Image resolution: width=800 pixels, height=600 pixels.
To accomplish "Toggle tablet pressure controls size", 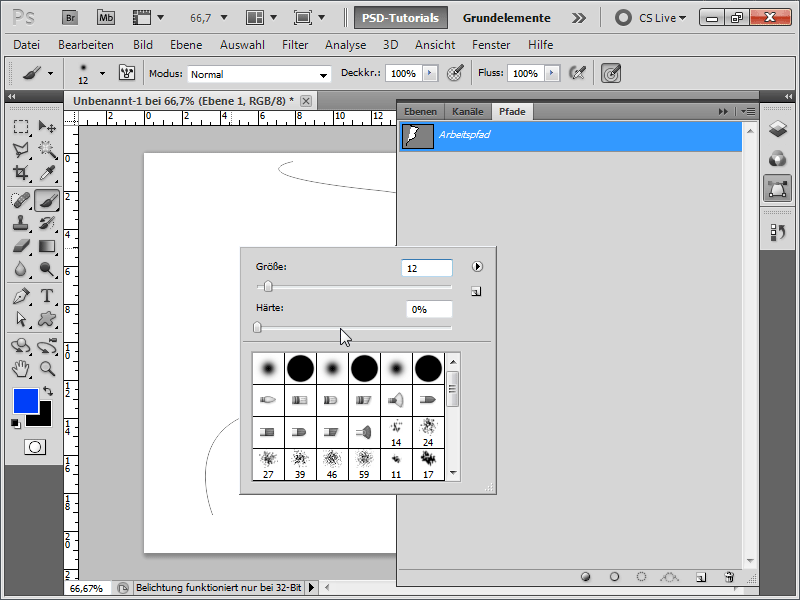I will (611, 73).
